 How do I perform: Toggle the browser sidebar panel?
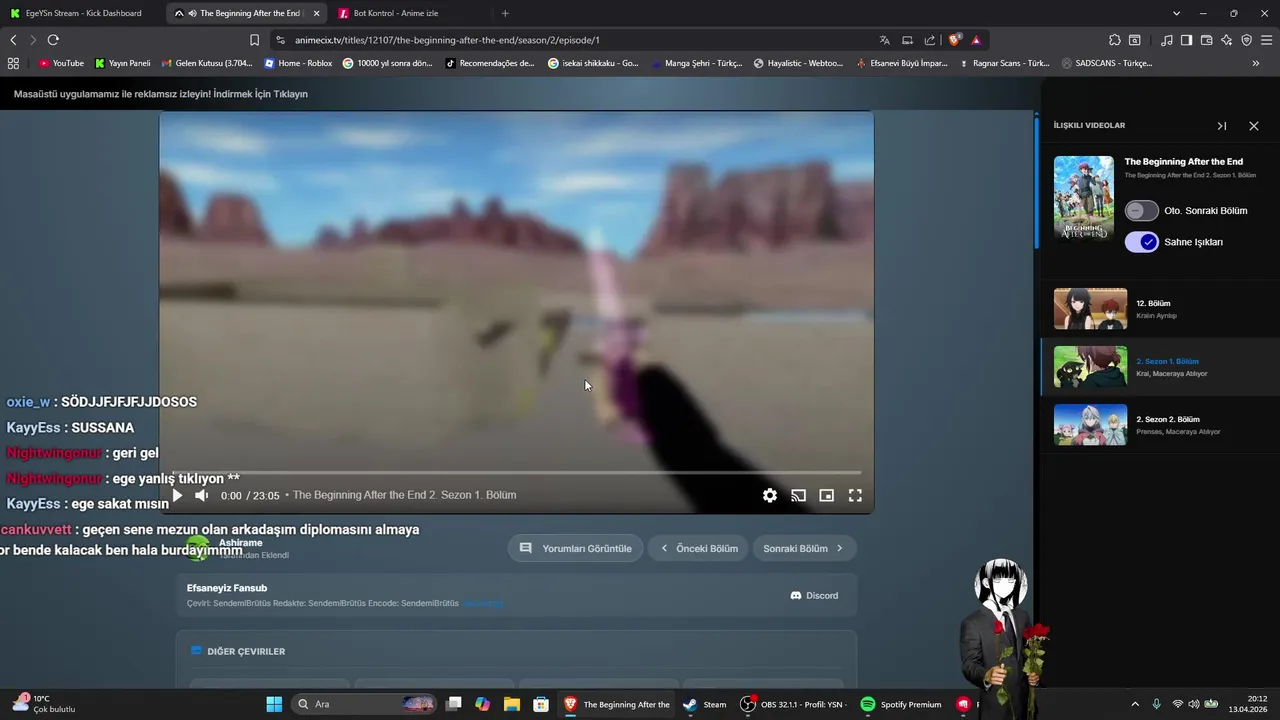click(x=1186, y=40)
